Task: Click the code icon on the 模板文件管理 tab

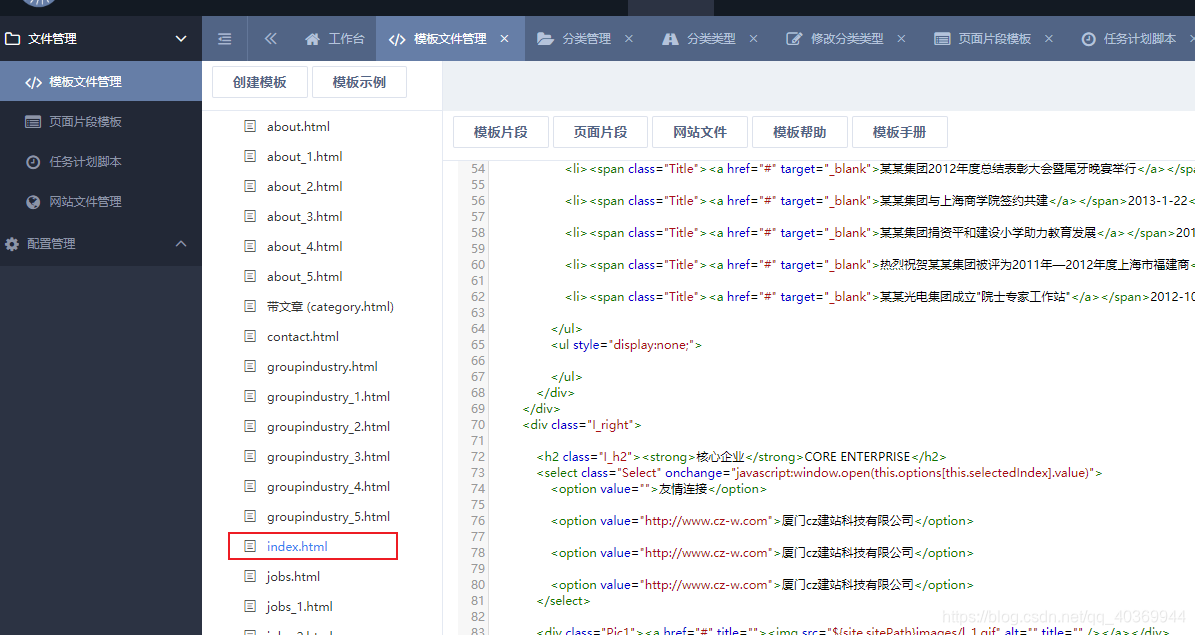Action: 397,40
